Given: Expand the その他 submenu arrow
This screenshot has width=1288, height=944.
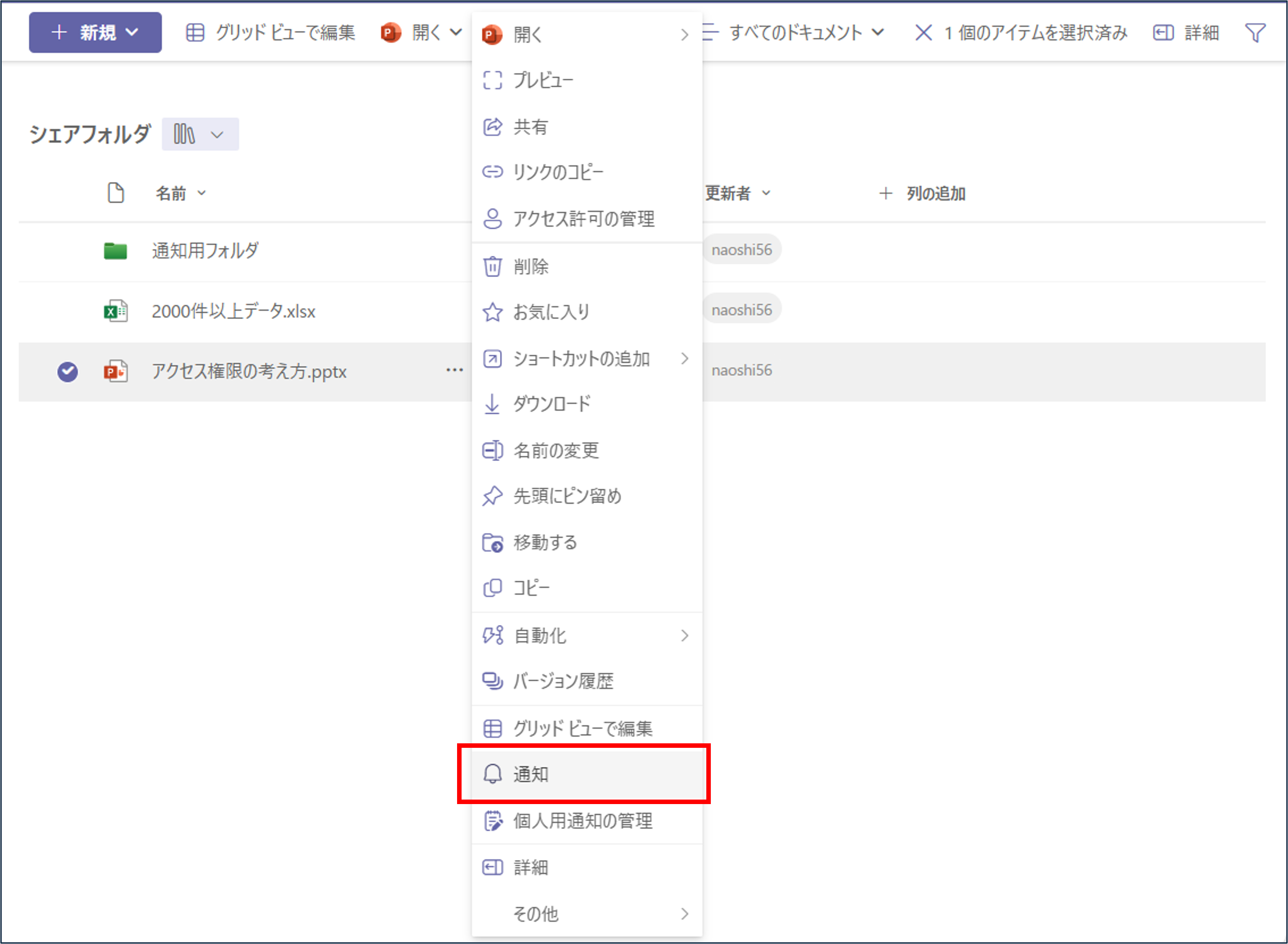Looking at the screenshot, I should [684, 914].
